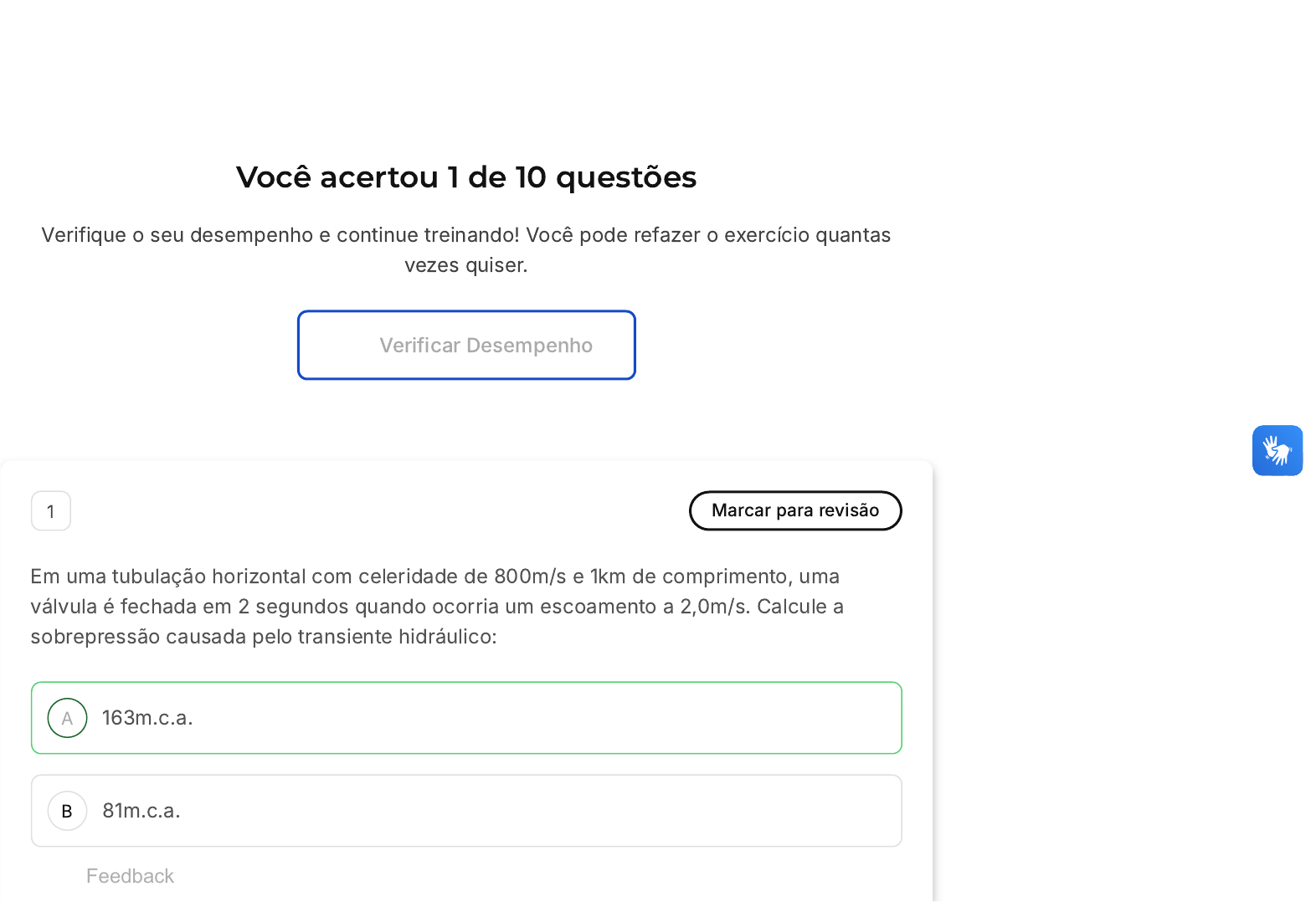1316x902 pixels.
Task: Click the word 'revisão' on the review button
Action: coord(849,510)
